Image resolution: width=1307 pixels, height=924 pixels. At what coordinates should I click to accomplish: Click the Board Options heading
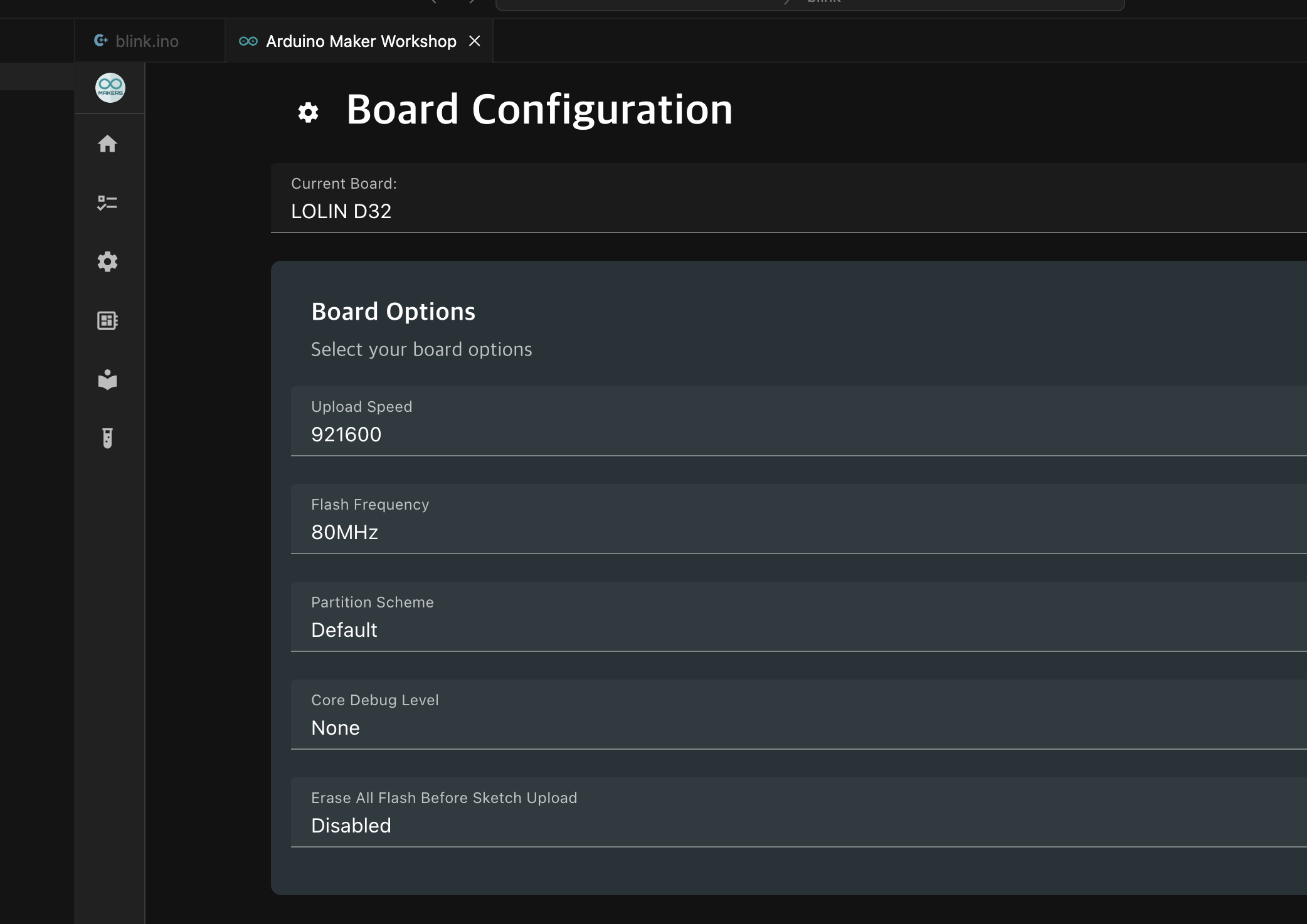pos(393,312)
